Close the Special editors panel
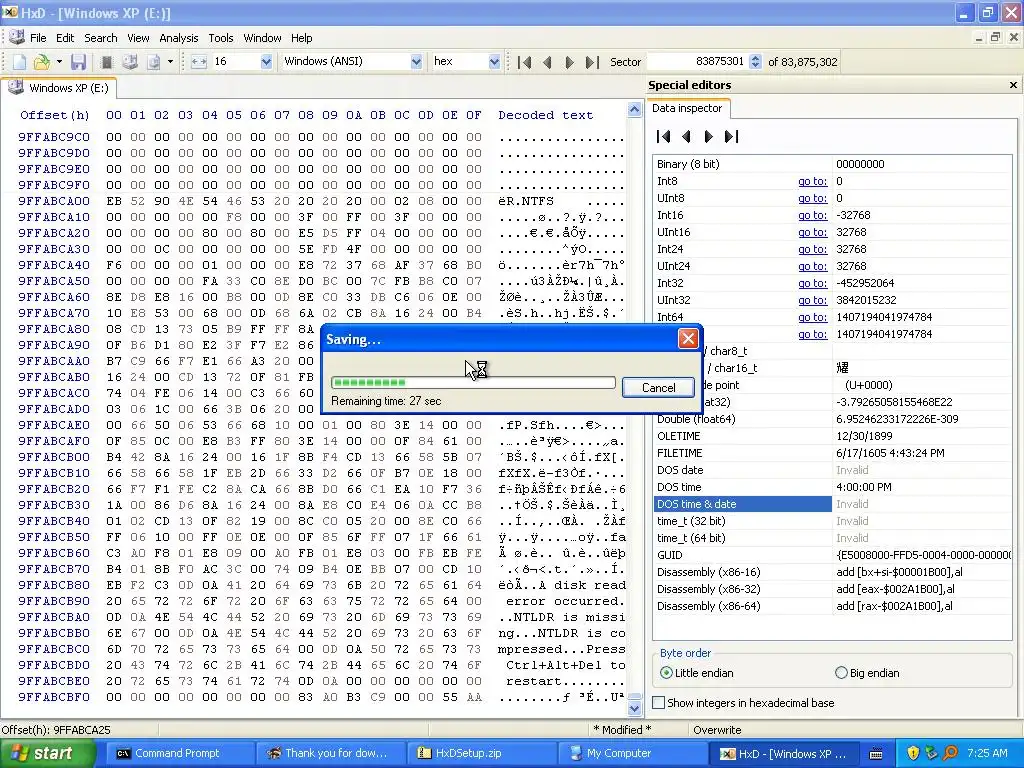 pyautogui.click(x=1013, y=85)
